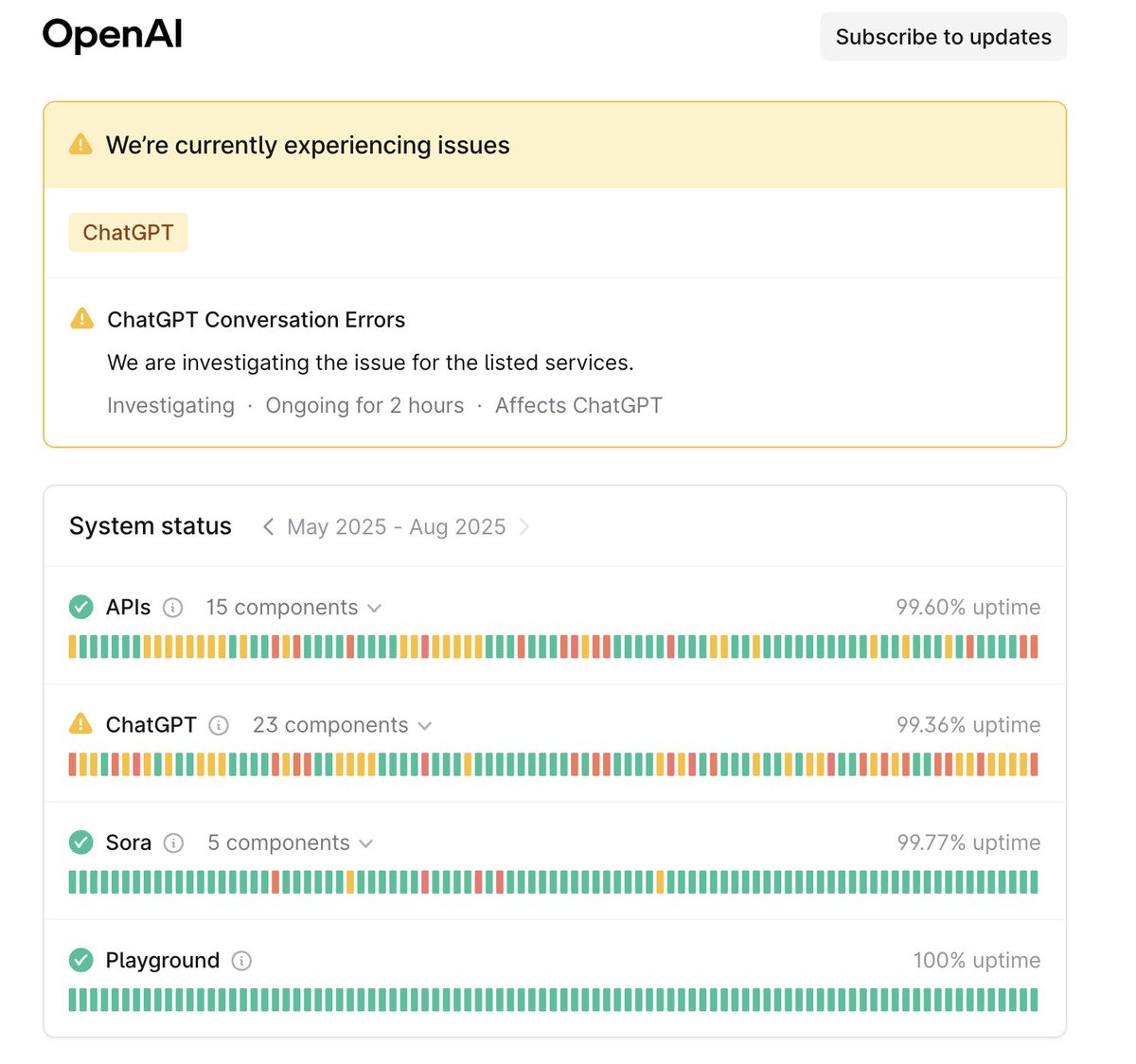
Task: Click the green checkmark next to APIs
Action: coord(81,607)
